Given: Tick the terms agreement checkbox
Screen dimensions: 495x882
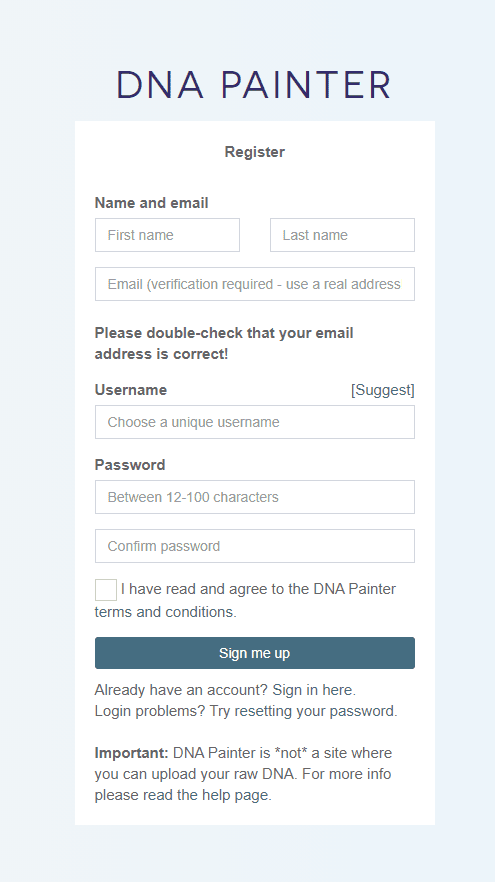Looking at the screenshot, I should click(x=106, y=590).
